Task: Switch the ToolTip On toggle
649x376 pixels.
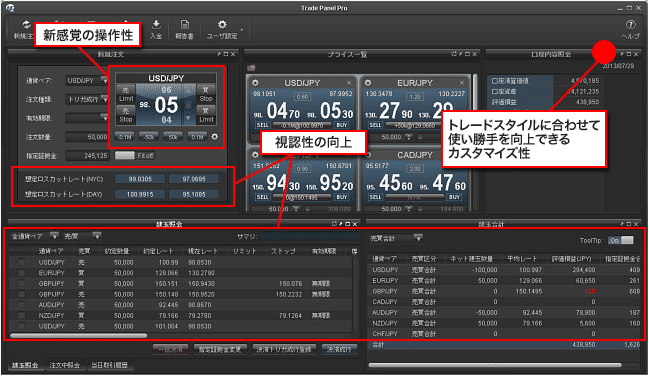Action: [621, 240]
